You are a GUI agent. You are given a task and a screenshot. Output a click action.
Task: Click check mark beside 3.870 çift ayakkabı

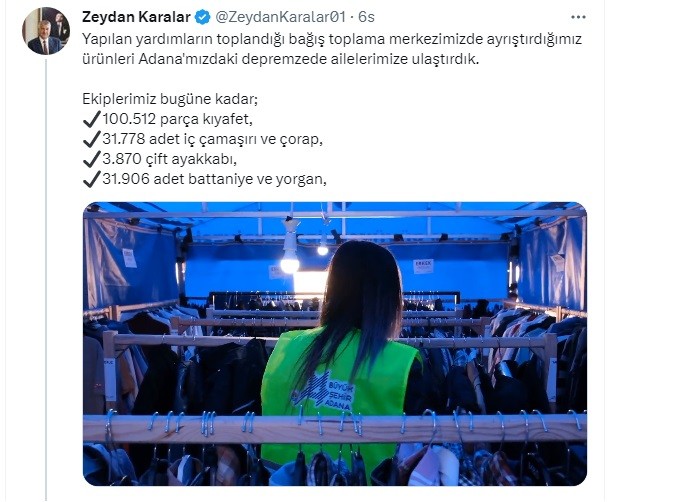pyautogui.click(x=91, y=159)
